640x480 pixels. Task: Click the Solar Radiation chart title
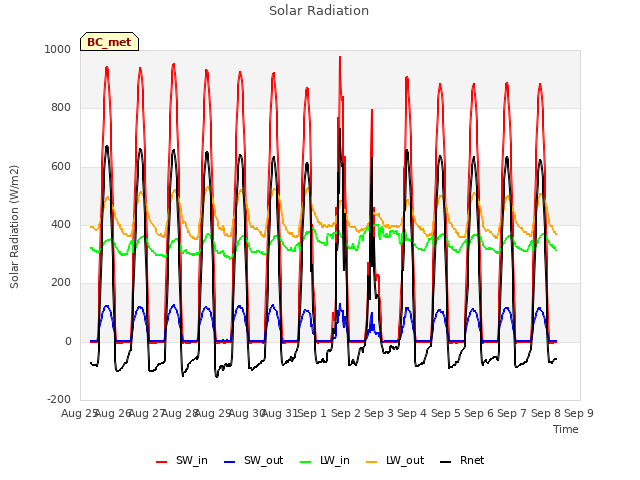[x=319, y=11]
